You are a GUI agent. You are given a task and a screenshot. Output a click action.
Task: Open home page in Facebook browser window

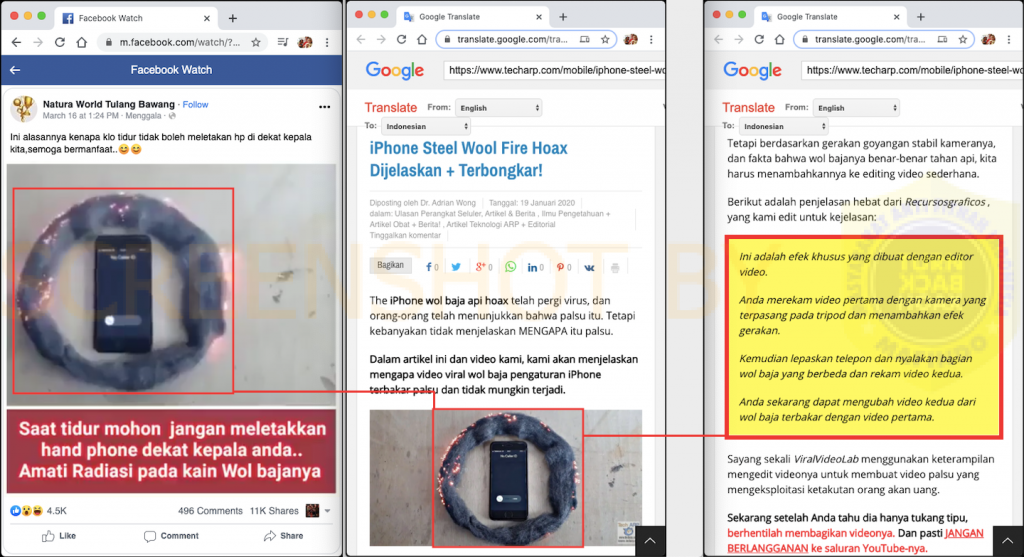point(82,42)
